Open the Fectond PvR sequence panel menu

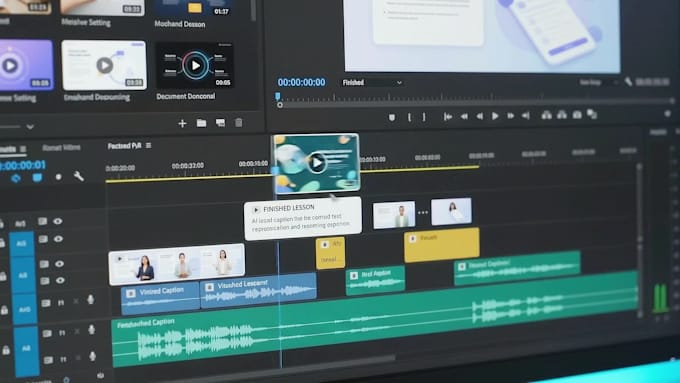point(149,145)
